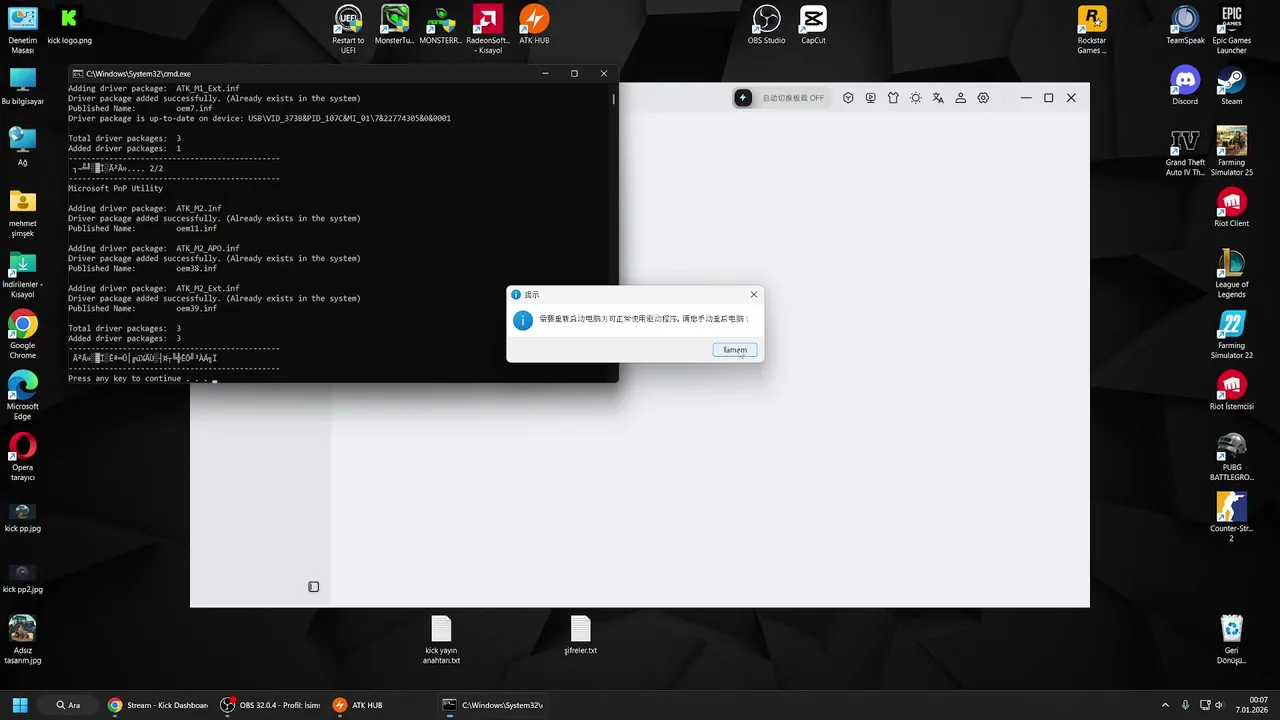Open the user account icon in ATK HUB
The height and width of the screenshot is (720, 1280).
[961, 98]
